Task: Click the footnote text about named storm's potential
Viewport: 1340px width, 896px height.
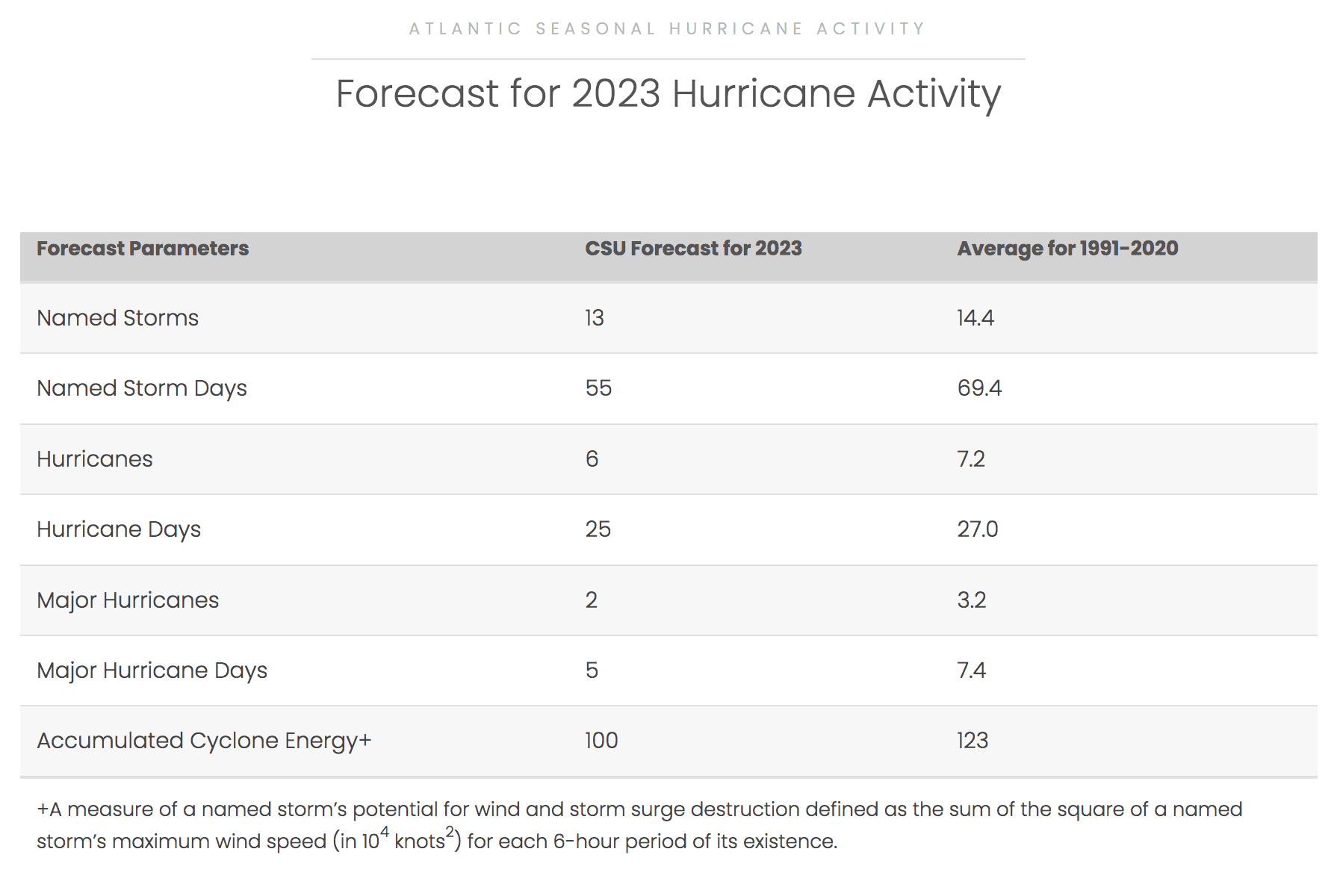Action: pyautogui.click(x=639, y=825)
